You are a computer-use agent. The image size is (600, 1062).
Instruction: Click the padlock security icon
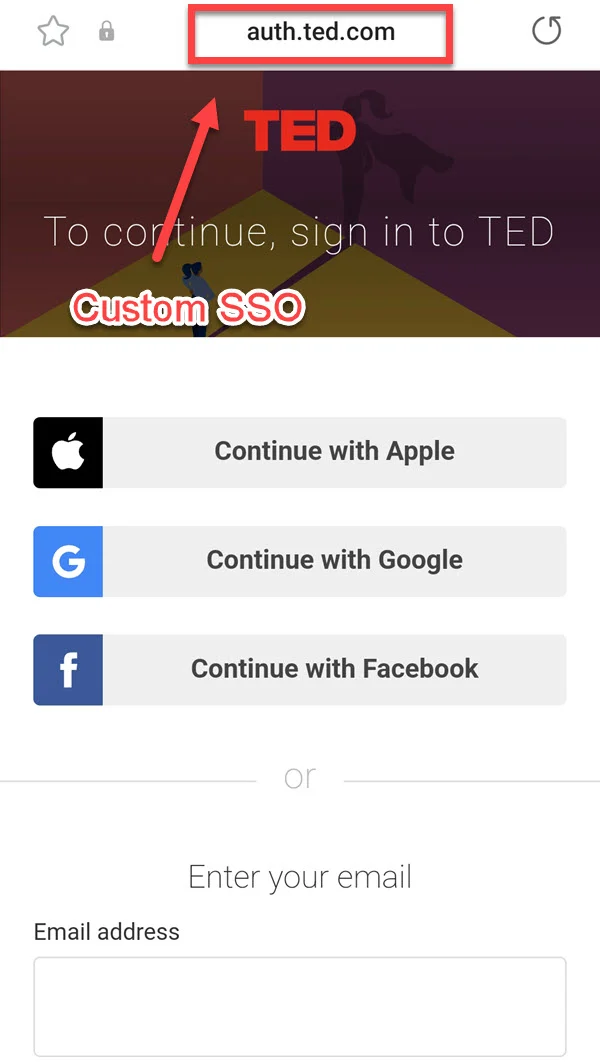click(106, 32)
